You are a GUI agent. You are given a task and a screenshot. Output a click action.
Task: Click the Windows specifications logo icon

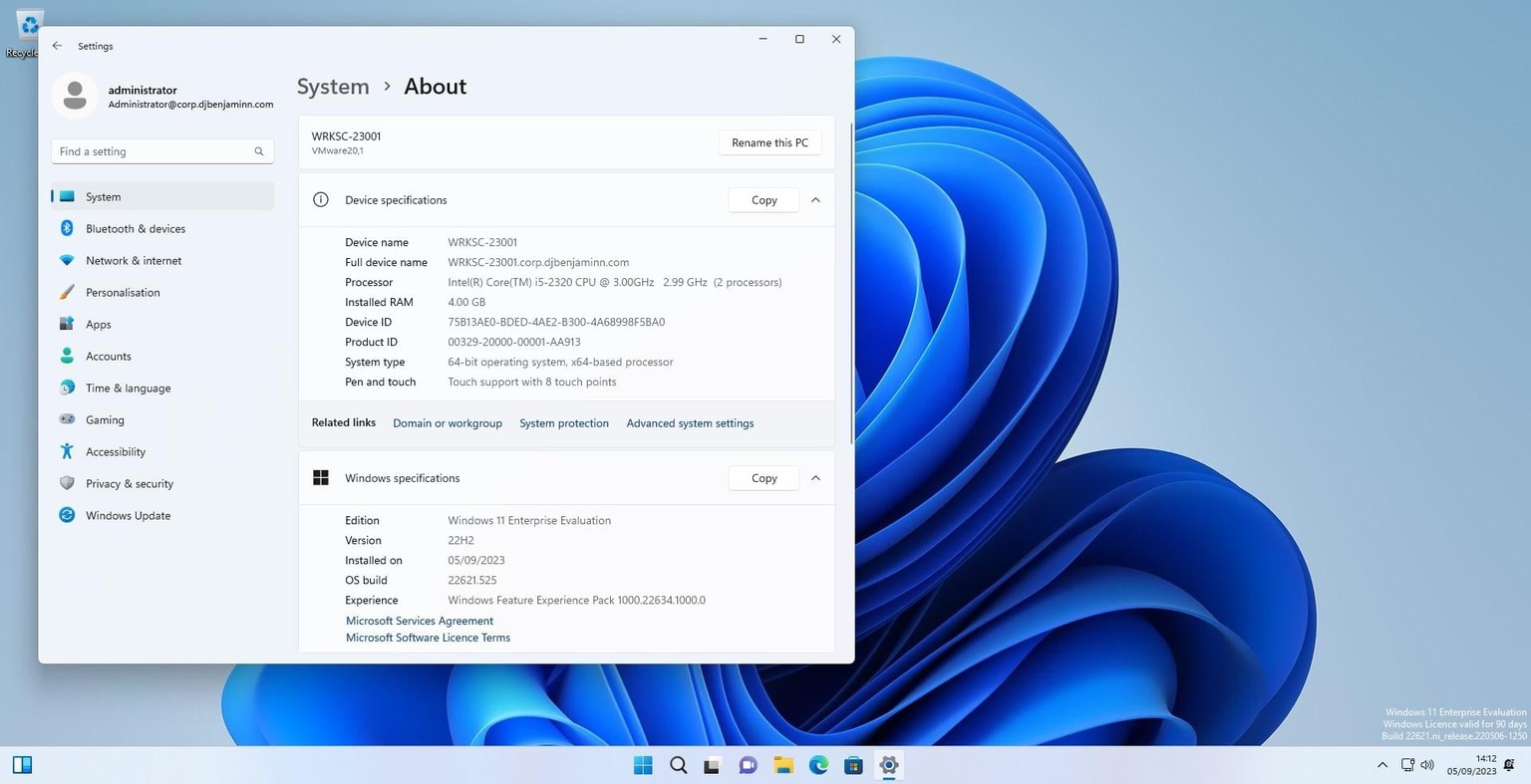(x=321, y=478)
